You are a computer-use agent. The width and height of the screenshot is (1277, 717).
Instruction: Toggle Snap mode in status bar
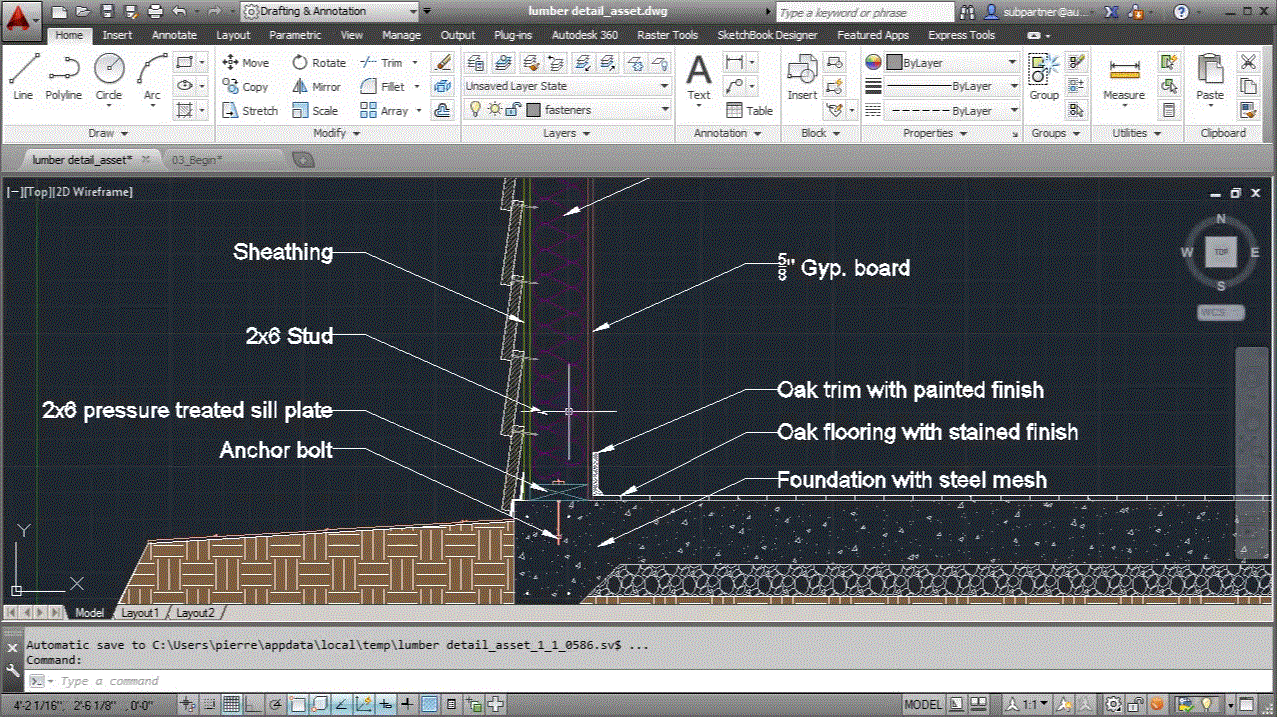tap(212, 705)
